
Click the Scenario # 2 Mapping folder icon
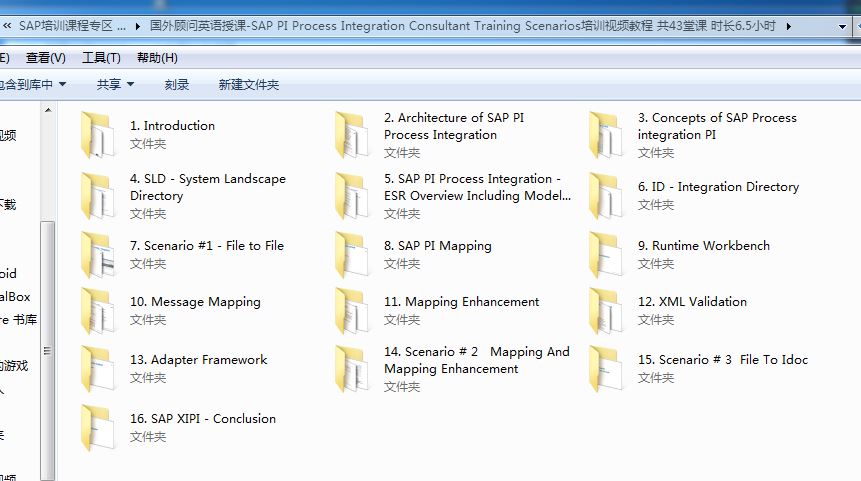pyautogui.click(x=352, y=368)
